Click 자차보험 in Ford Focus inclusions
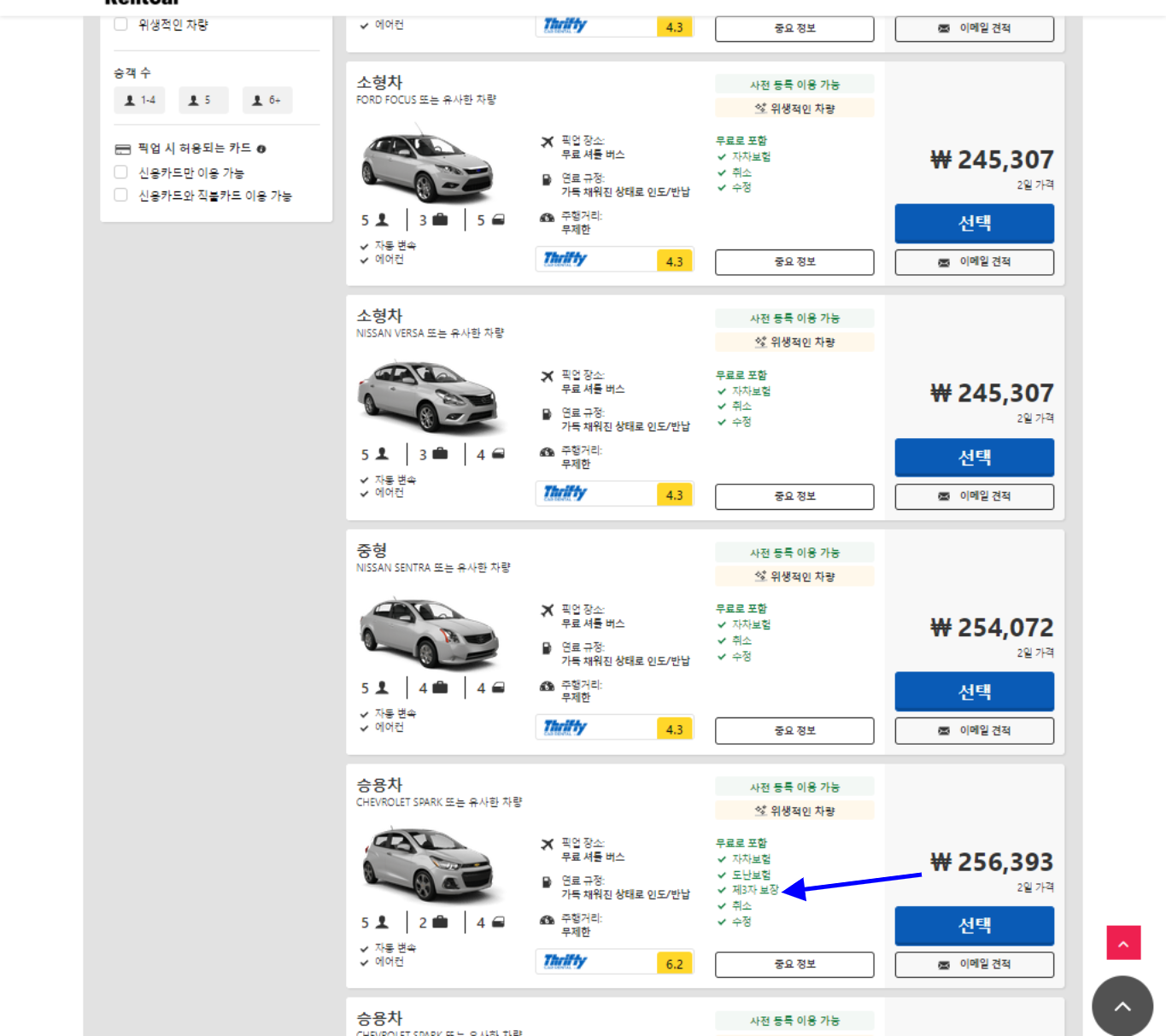Screen dimensions: 1166x1036 751,156
